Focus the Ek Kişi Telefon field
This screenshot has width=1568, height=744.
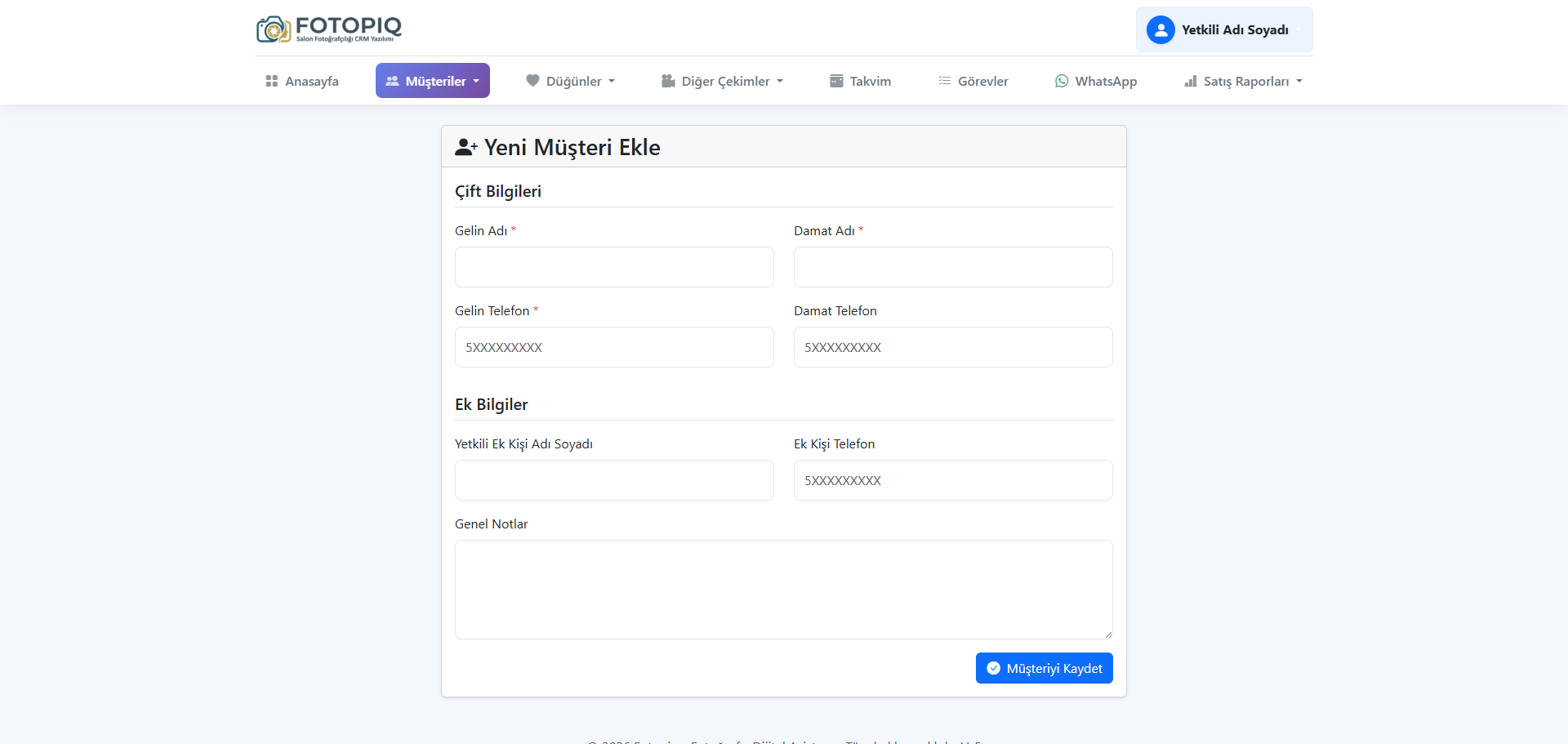click(953, 480)
